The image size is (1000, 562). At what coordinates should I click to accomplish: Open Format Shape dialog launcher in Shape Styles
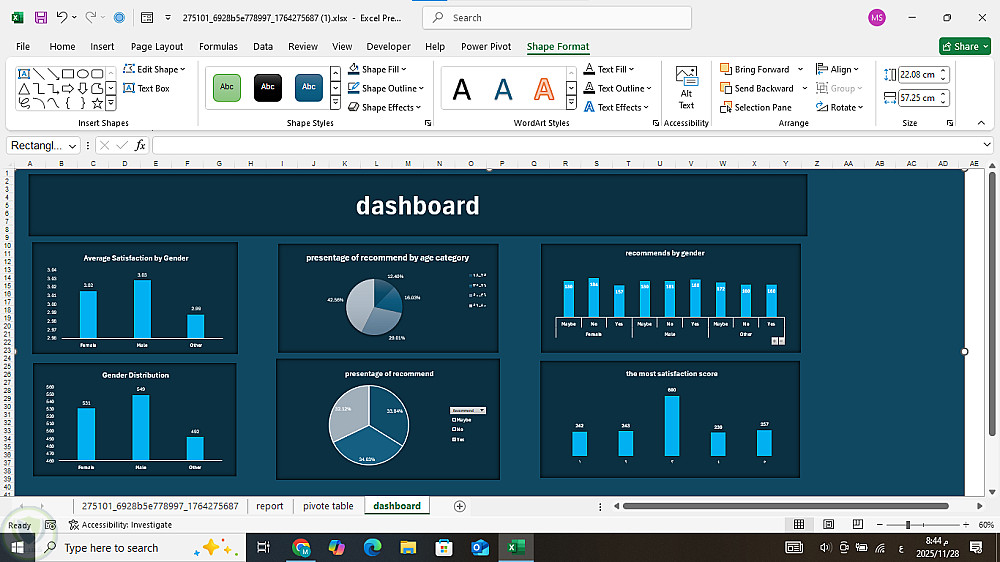428,123
